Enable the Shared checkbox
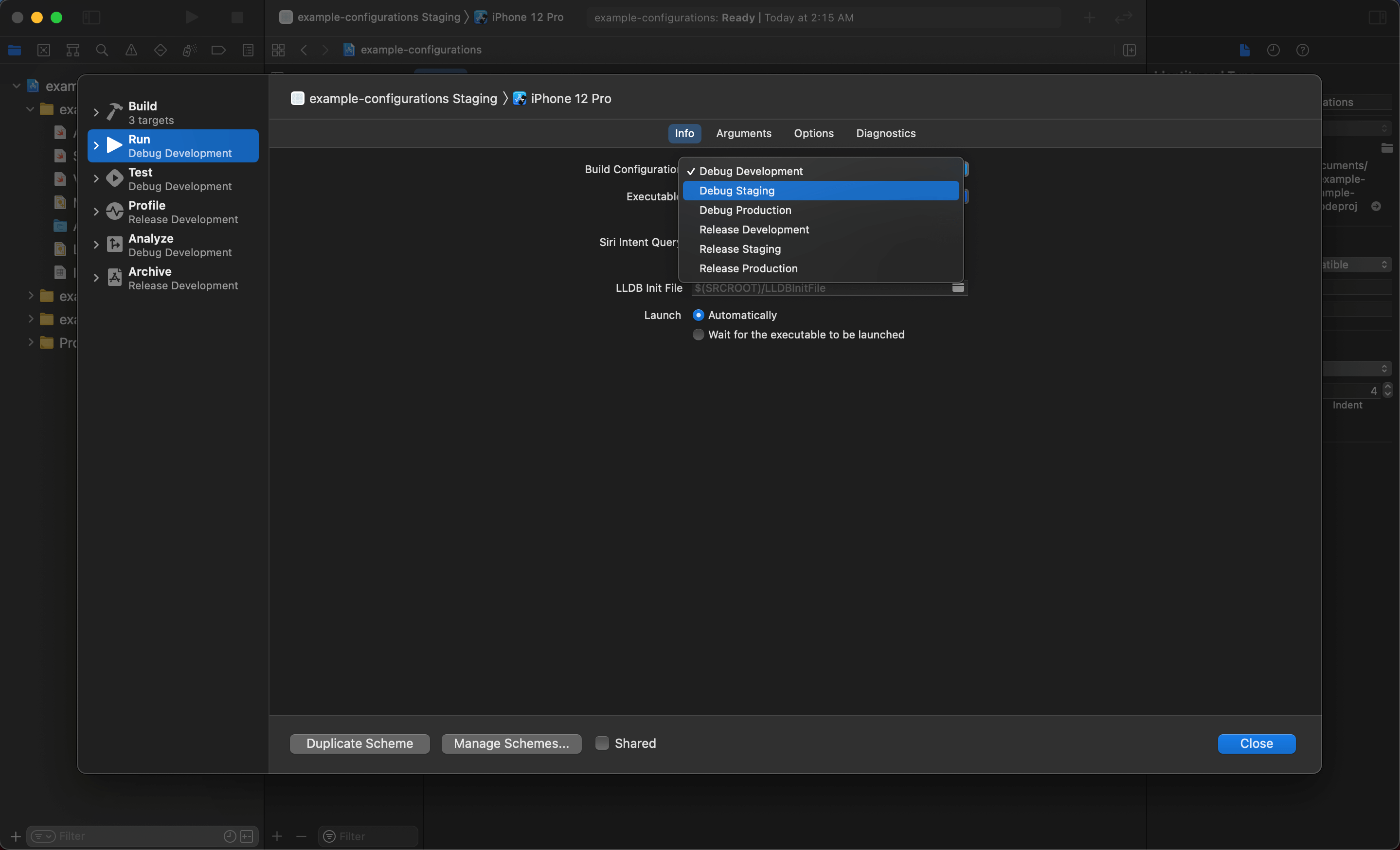This screenshot has height=850, width=1400. 602,743
